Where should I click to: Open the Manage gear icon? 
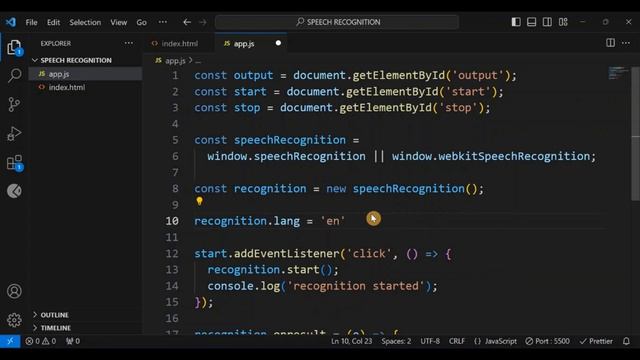pos(14,320)
